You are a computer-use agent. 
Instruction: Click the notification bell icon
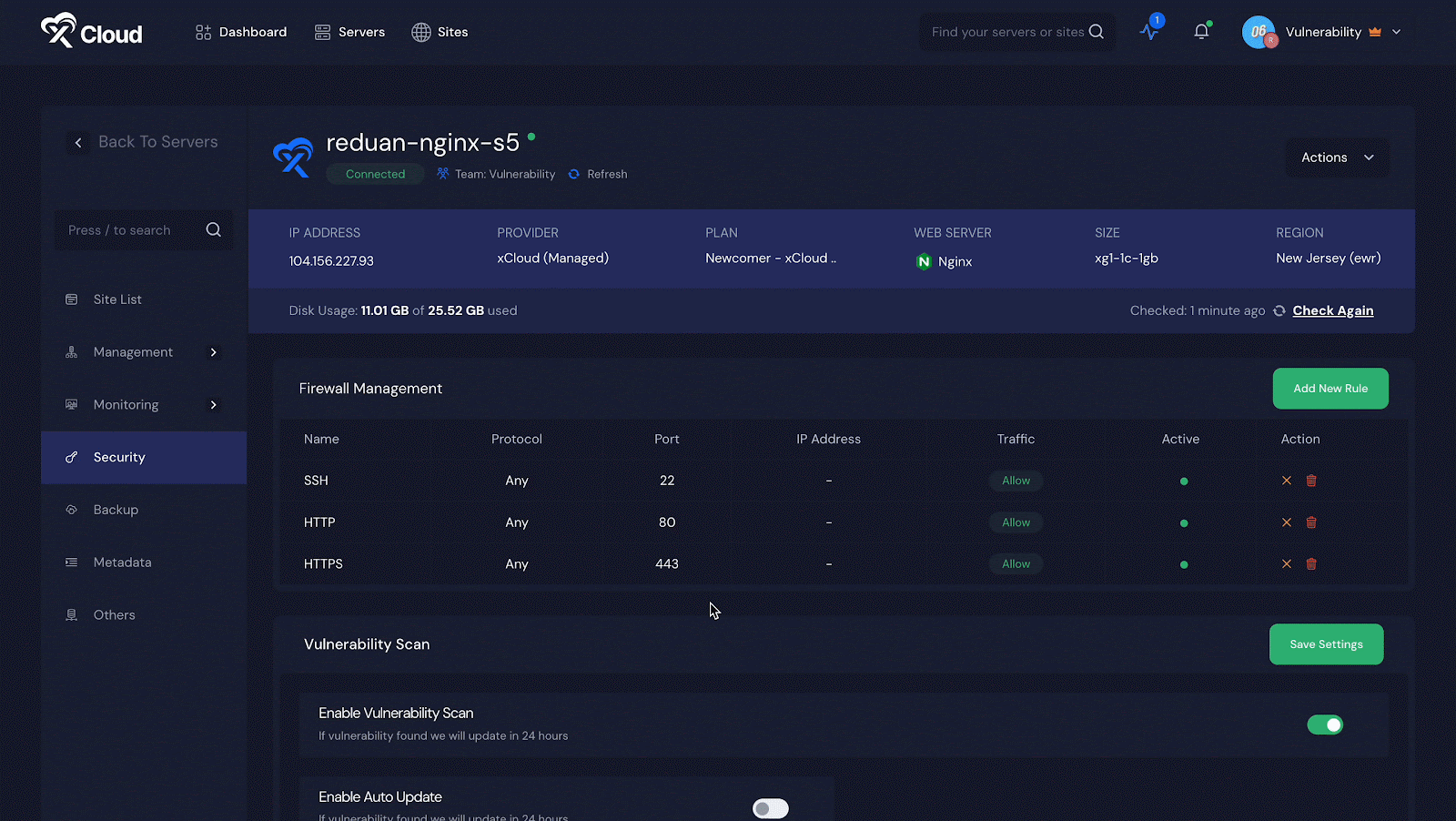tap(1201, 31)
